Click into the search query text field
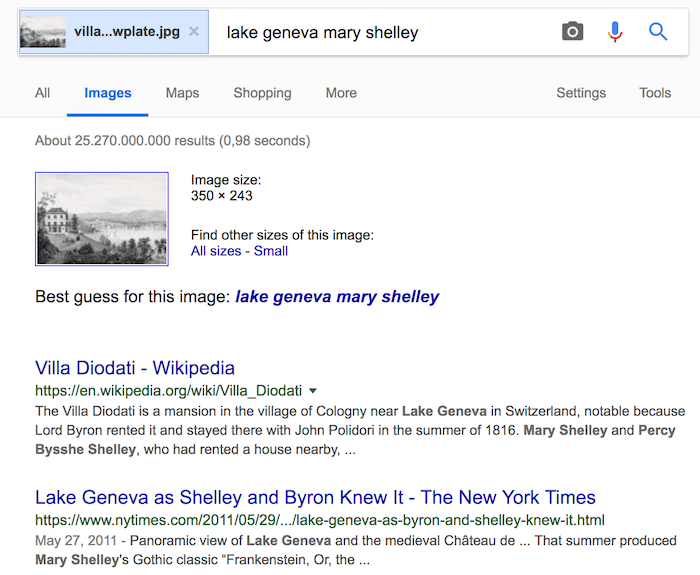 [380, 32]
